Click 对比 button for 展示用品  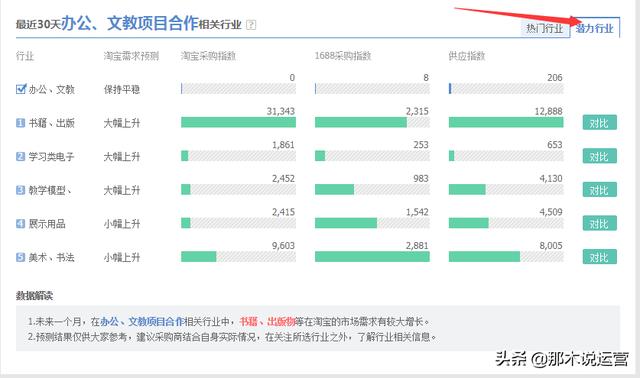click(x=599, y=223)
